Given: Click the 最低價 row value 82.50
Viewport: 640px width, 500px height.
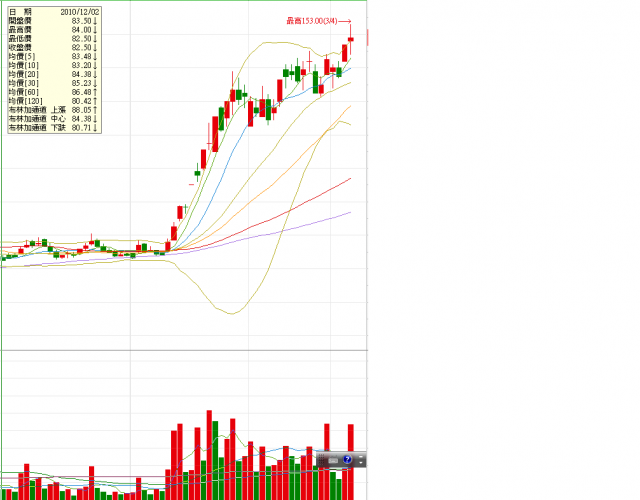Looking at the screenshot, I should pyautogui.click(x=84, y=39).
